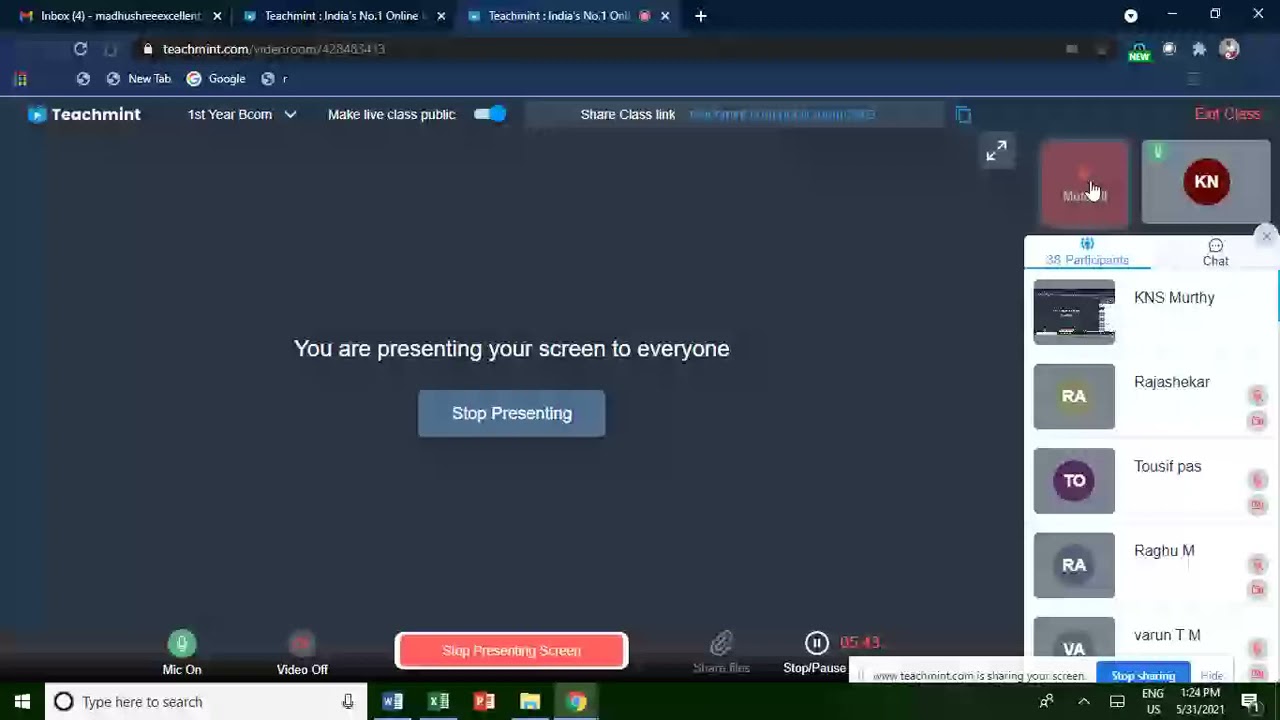
Task: Open File Explorer from the taskbar
Action: [530, 702]
